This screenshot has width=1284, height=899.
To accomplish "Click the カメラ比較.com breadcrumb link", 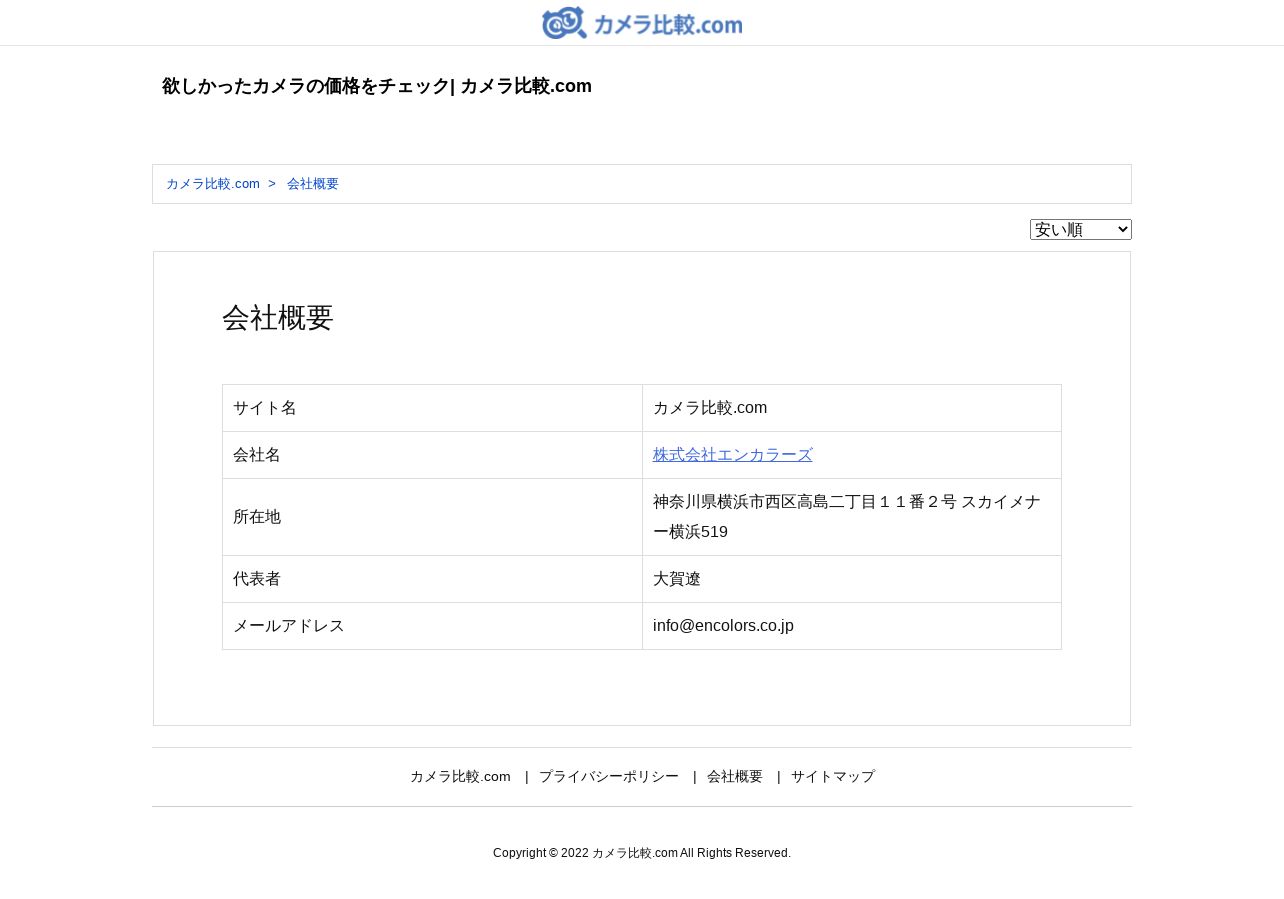I will [x=213, y=184].
